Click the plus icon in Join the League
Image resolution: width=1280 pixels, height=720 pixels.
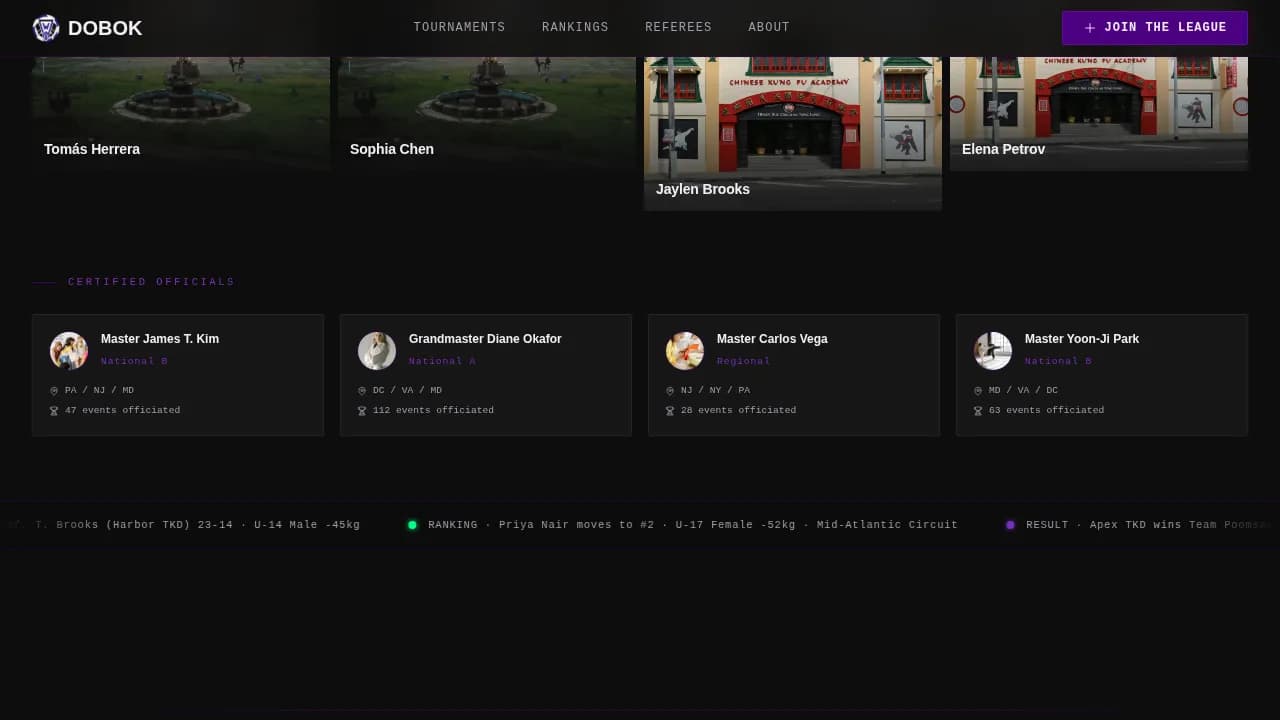tap(1090, 28)
